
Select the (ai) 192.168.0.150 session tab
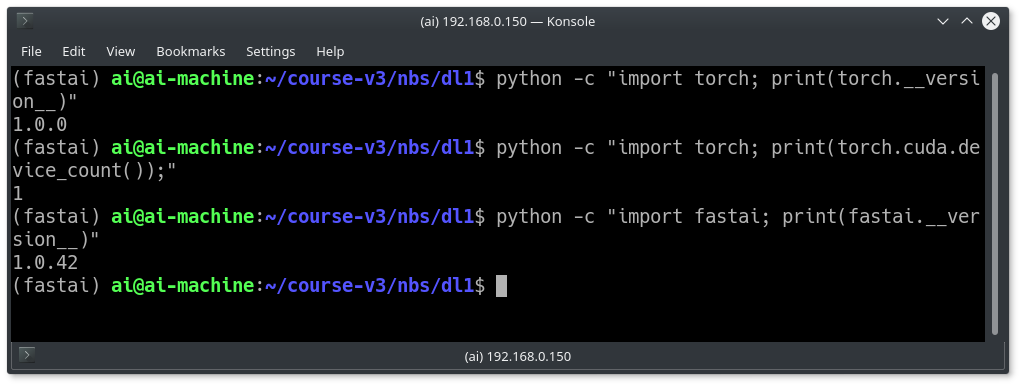point(518,356)
